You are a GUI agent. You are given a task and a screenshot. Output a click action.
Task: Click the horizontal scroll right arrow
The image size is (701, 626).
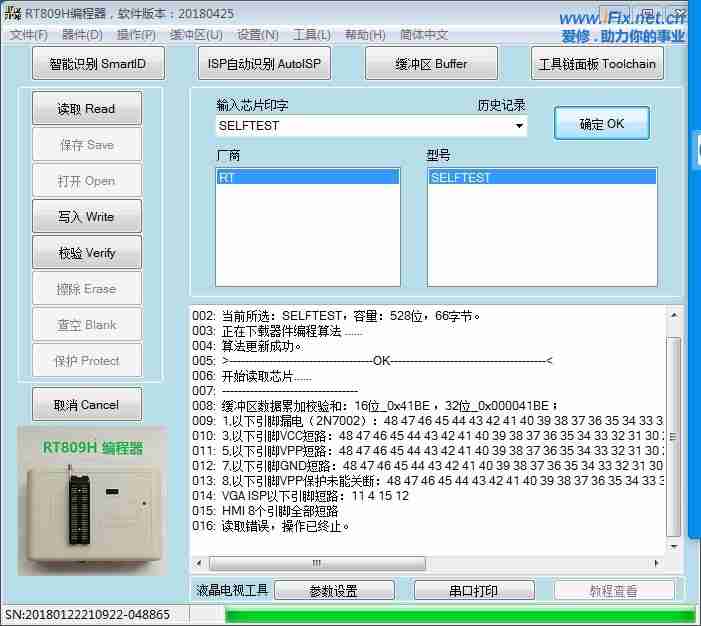tap(656, 563)
